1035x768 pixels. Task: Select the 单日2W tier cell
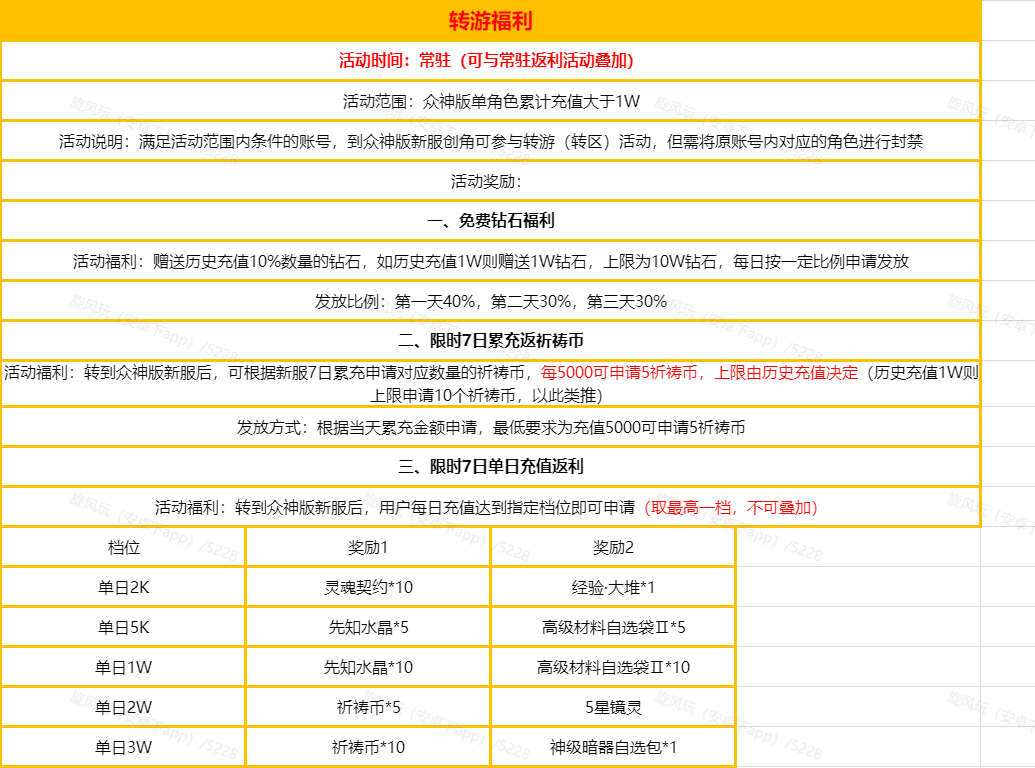click(x=123, y=707)
